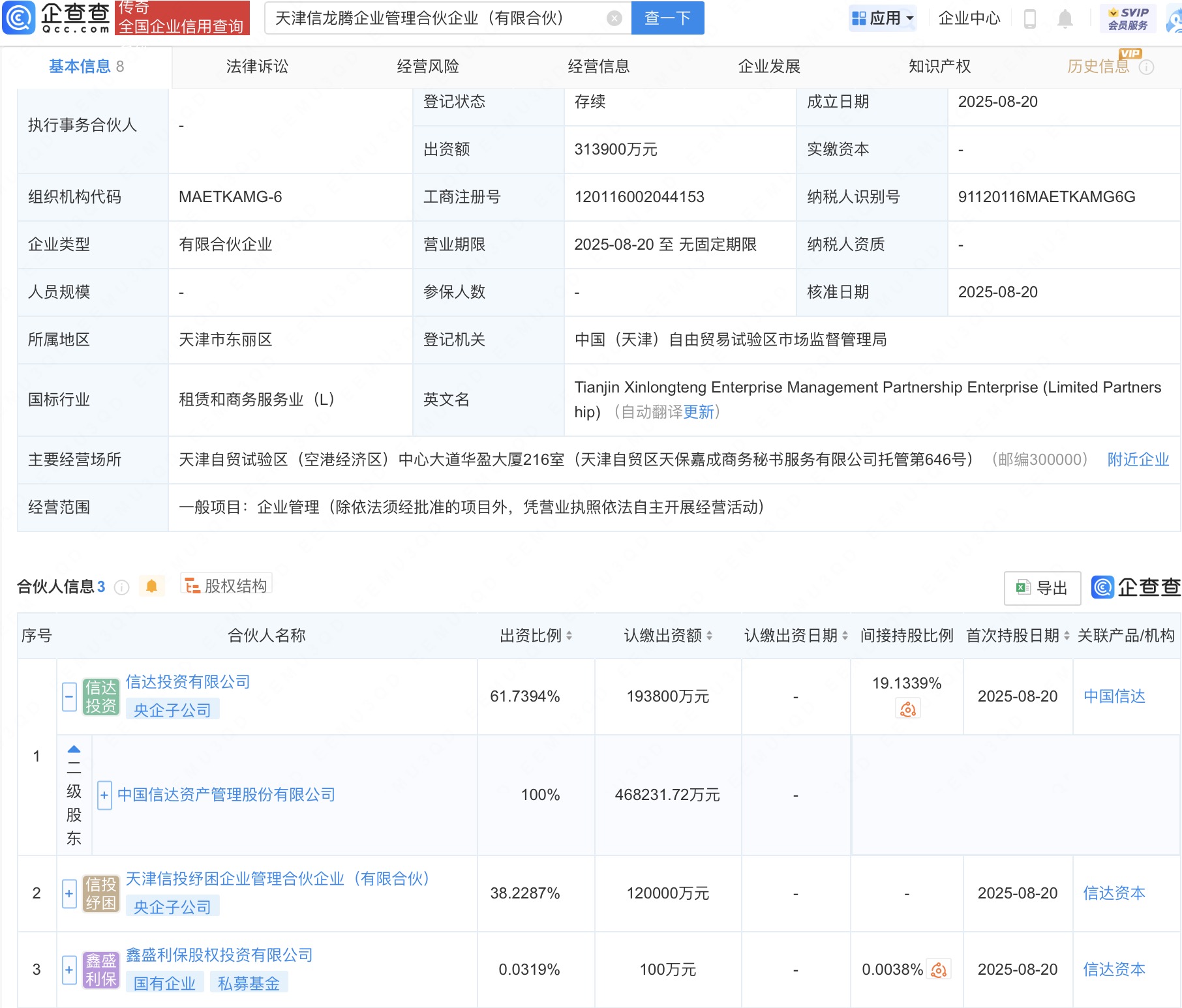This screenshot has height=1008, width=1182.
Task: Expand 鑫盛利保股权投资 partner row
Action: coord(69,970)
